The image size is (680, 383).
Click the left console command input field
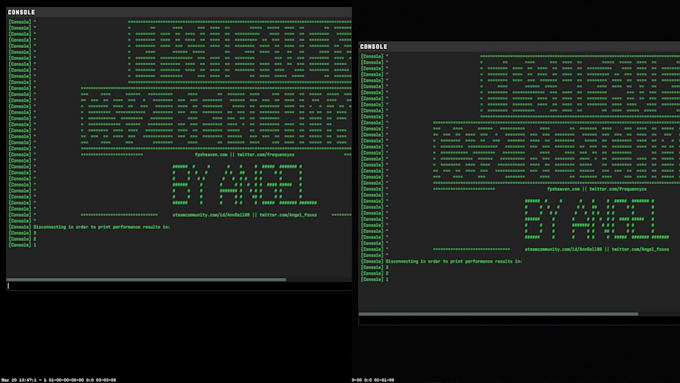(179, 286)
